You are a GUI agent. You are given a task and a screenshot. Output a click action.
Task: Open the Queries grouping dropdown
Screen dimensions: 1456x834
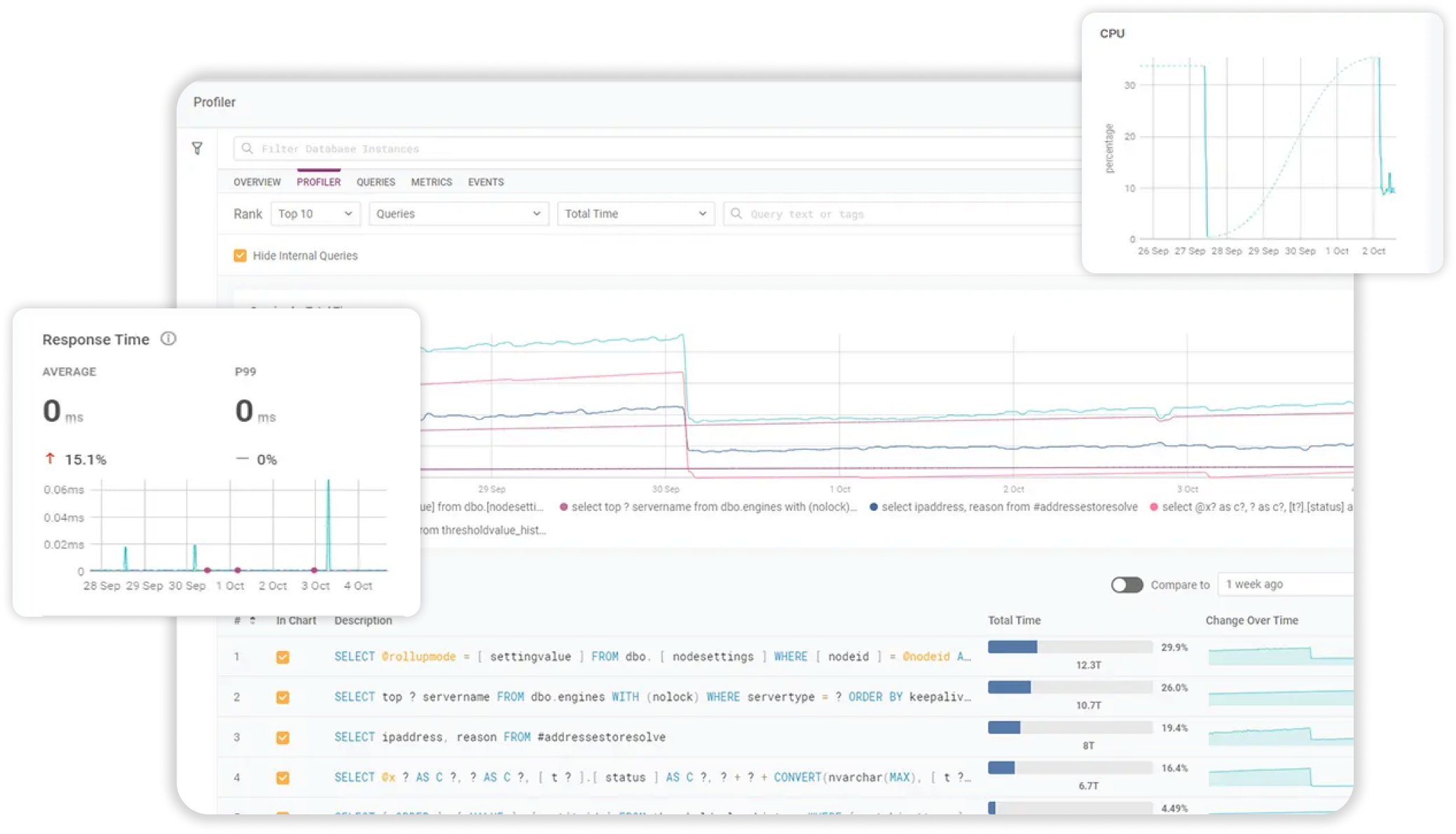[x=458, y=214]
